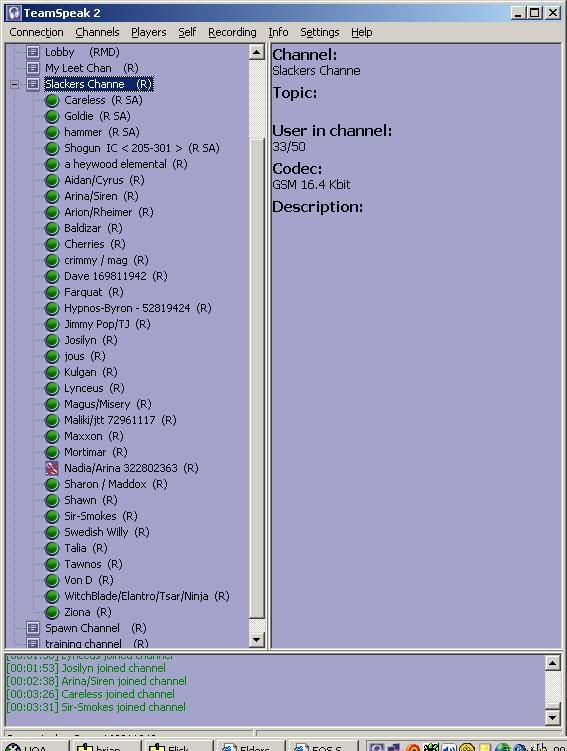
Task: Click log entry 'Josilyn joined channel'
Action: [86, 668]
